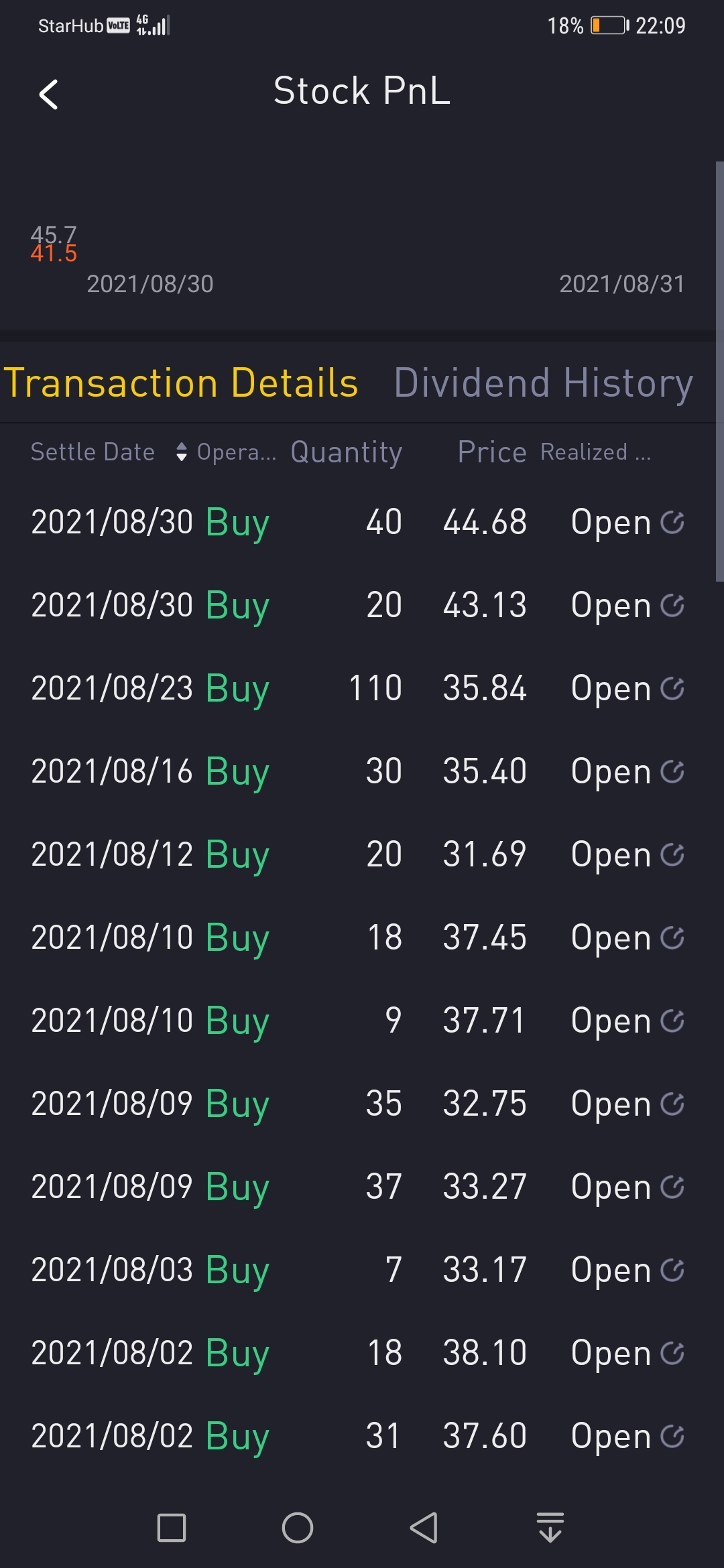Click share icon beside 37.45 price row
Image resolution: width=724 pixels, height=1568 pixels.
pos(672,937)
